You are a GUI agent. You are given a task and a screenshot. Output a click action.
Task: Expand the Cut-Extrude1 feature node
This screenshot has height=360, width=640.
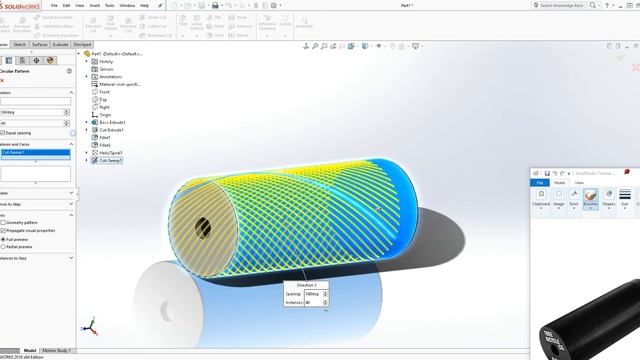coord(86,130)
